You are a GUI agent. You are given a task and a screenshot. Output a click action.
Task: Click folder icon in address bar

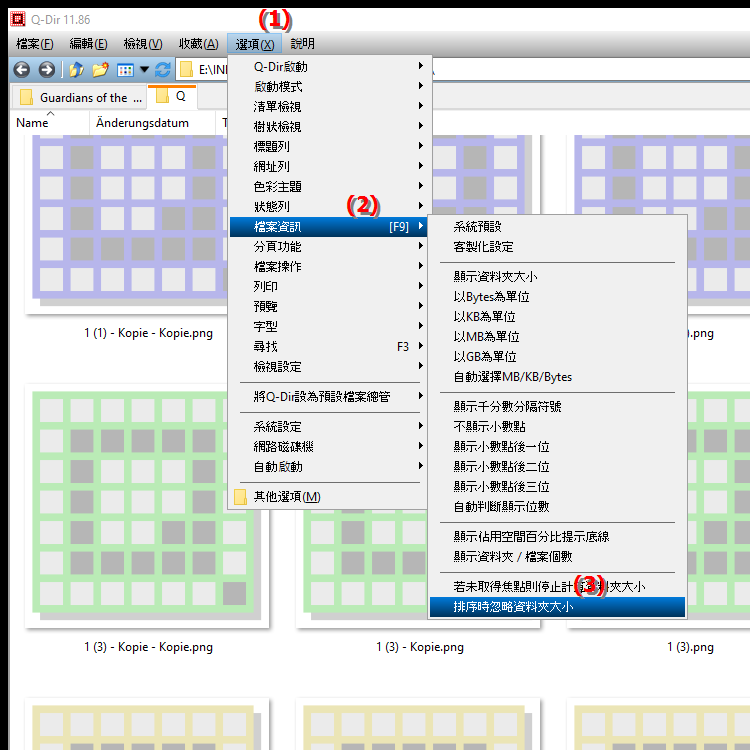pos(186,70)
